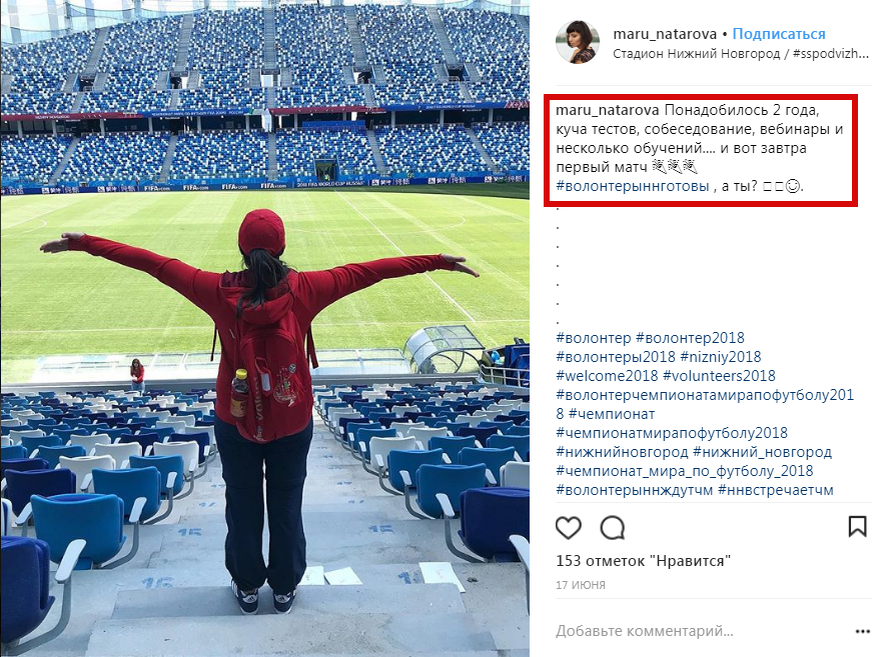Open the #ннвстречаетчм hashtag

point(776,490)
